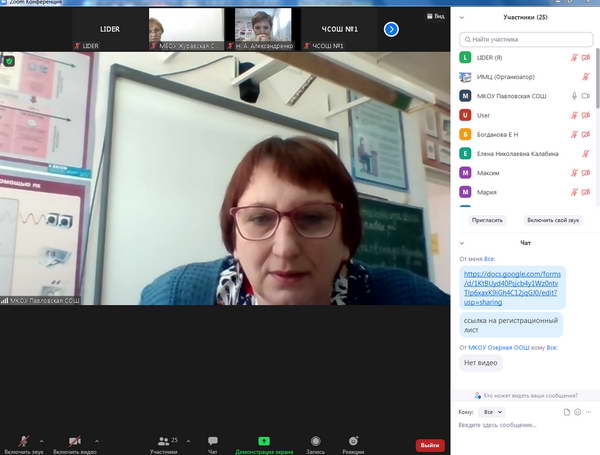Open audio options arrow next to microphone

pyautogui.click(x=42, y=441)
